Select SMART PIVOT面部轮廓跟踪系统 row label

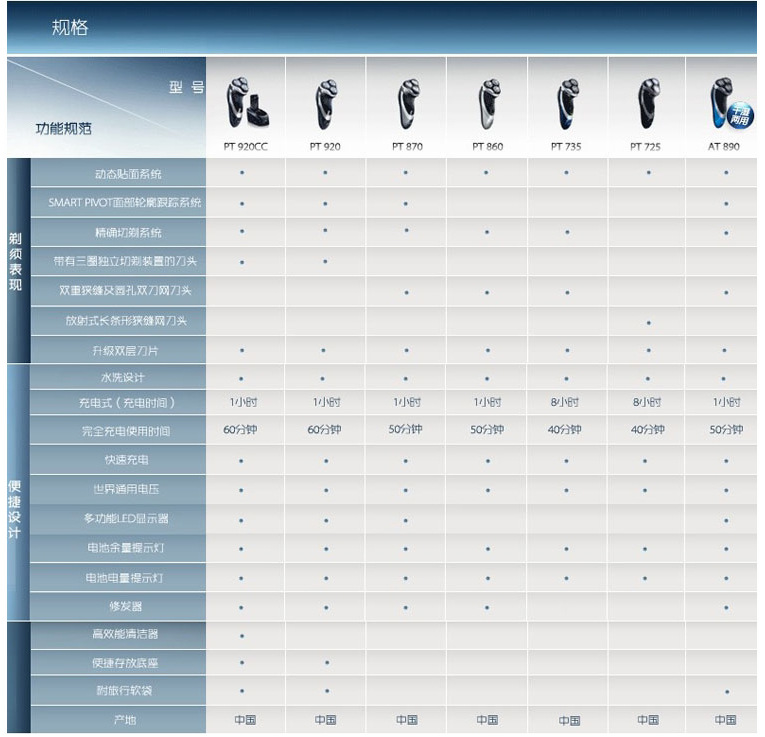tap(125, 202)
